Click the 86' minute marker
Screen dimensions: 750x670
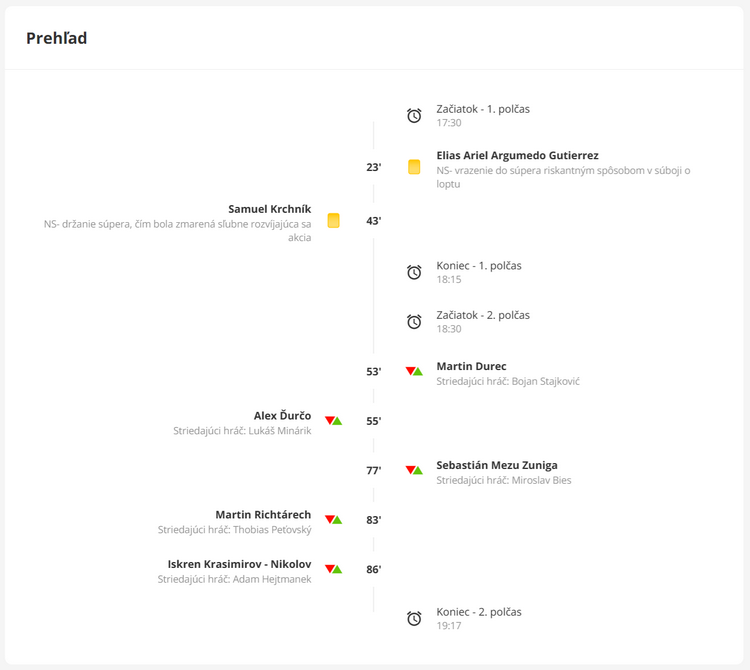pyautogui.click(x=374, y=570)
